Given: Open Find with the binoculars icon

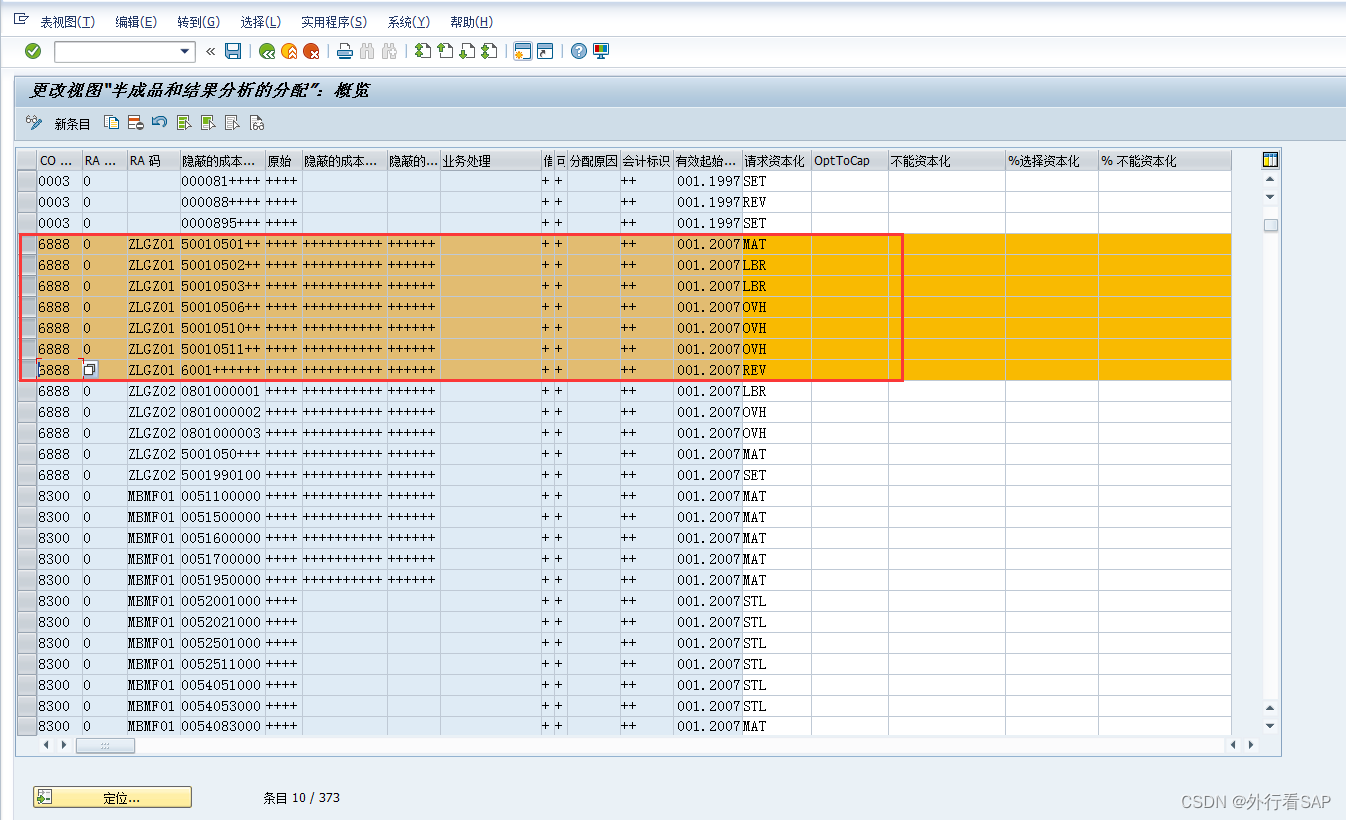Looking at the screenshot, I should tap(367, 51).
